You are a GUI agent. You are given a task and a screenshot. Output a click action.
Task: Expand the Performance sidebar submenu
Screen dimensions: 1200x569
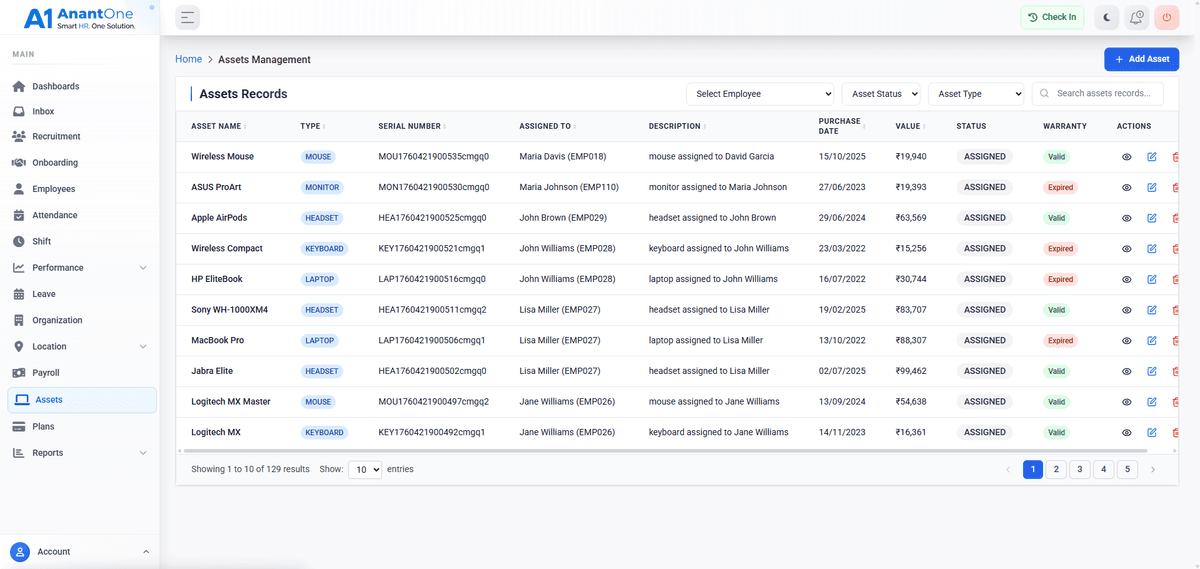tap(142, 268)
